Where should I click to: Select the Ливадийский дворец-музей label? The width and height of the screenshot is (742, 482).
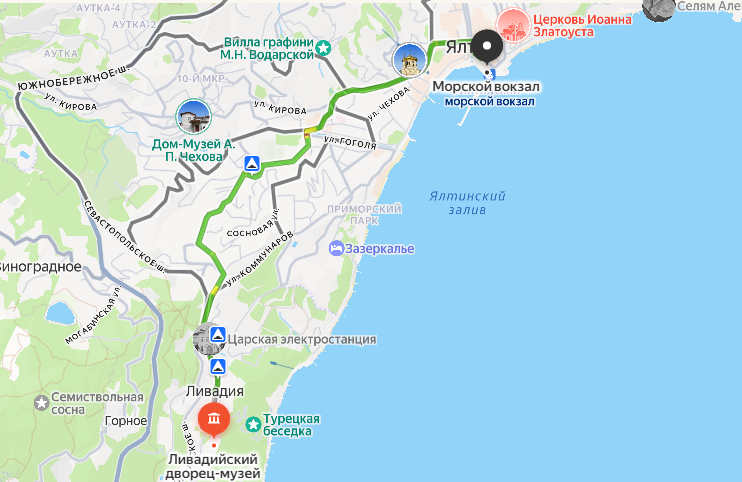213,466
